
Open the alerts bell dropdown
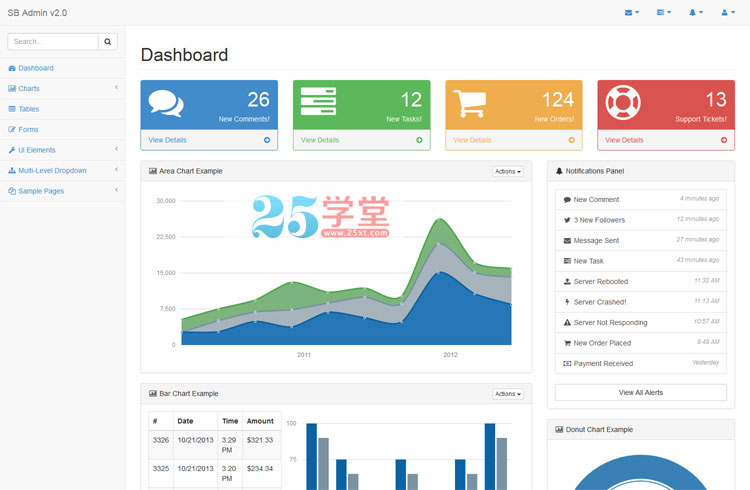click(x=695, y=12)
